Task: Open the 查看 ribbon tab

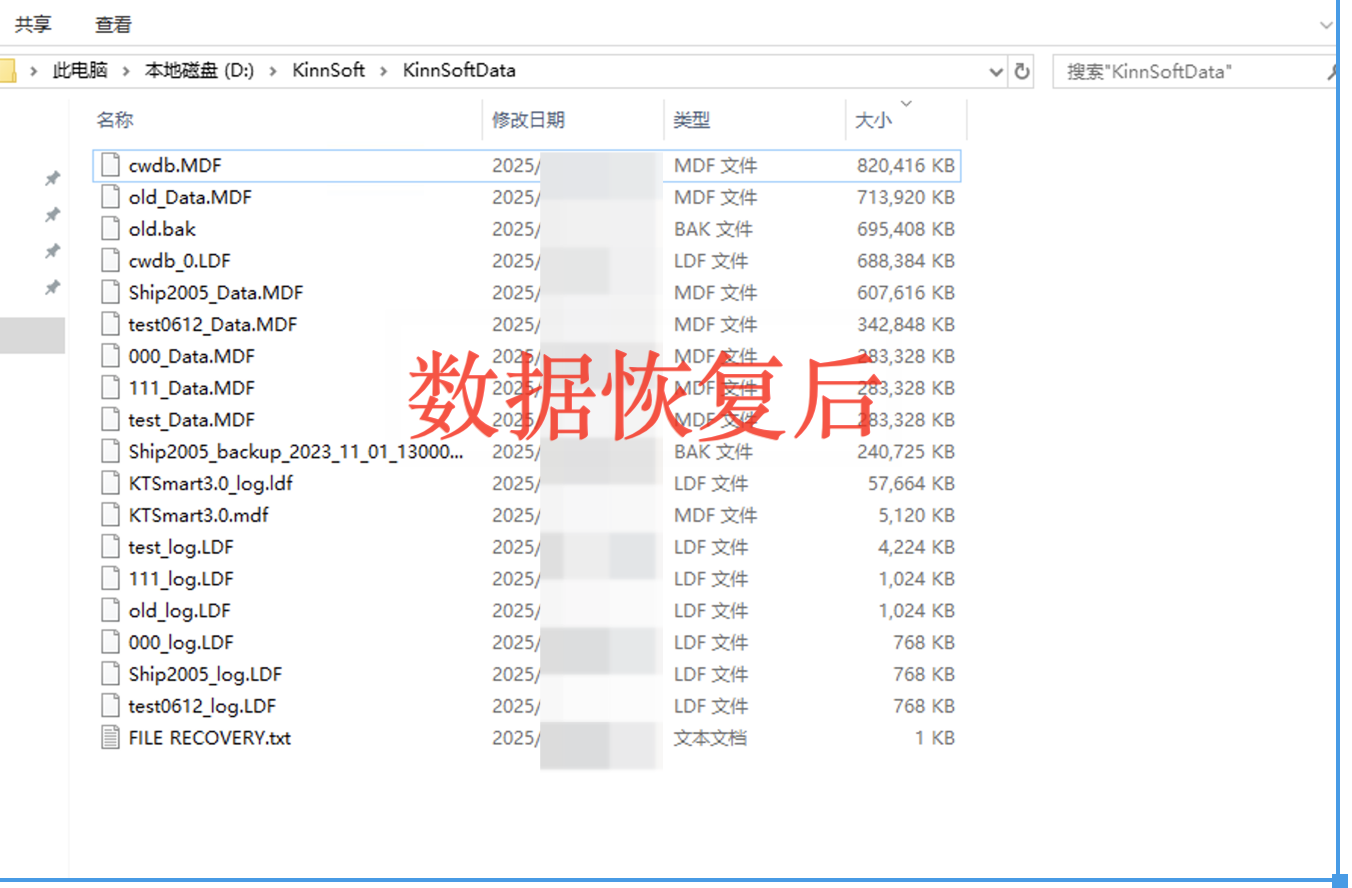Action: coord(113,24)
